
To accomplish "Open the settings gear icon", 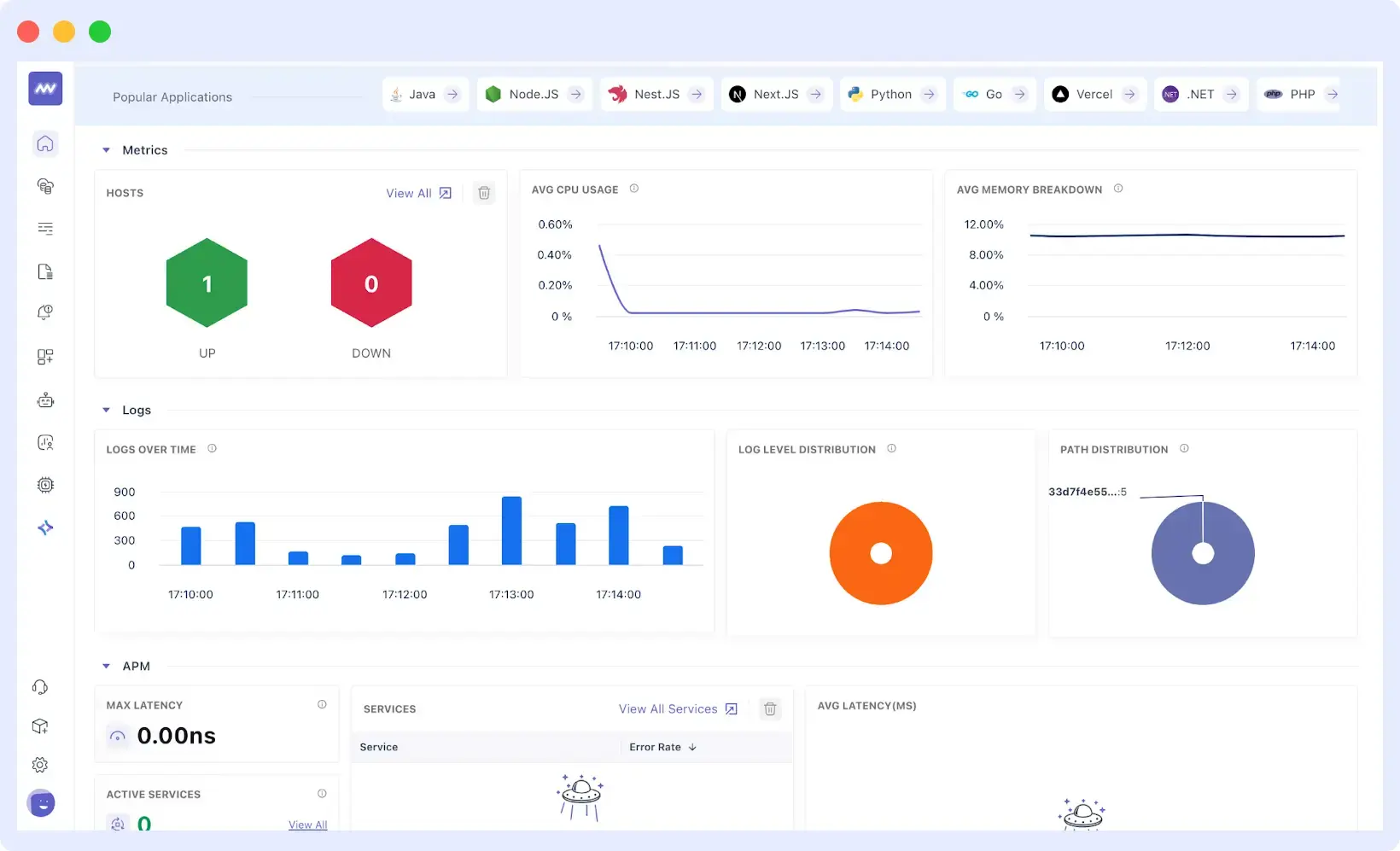I will (40, 765).
